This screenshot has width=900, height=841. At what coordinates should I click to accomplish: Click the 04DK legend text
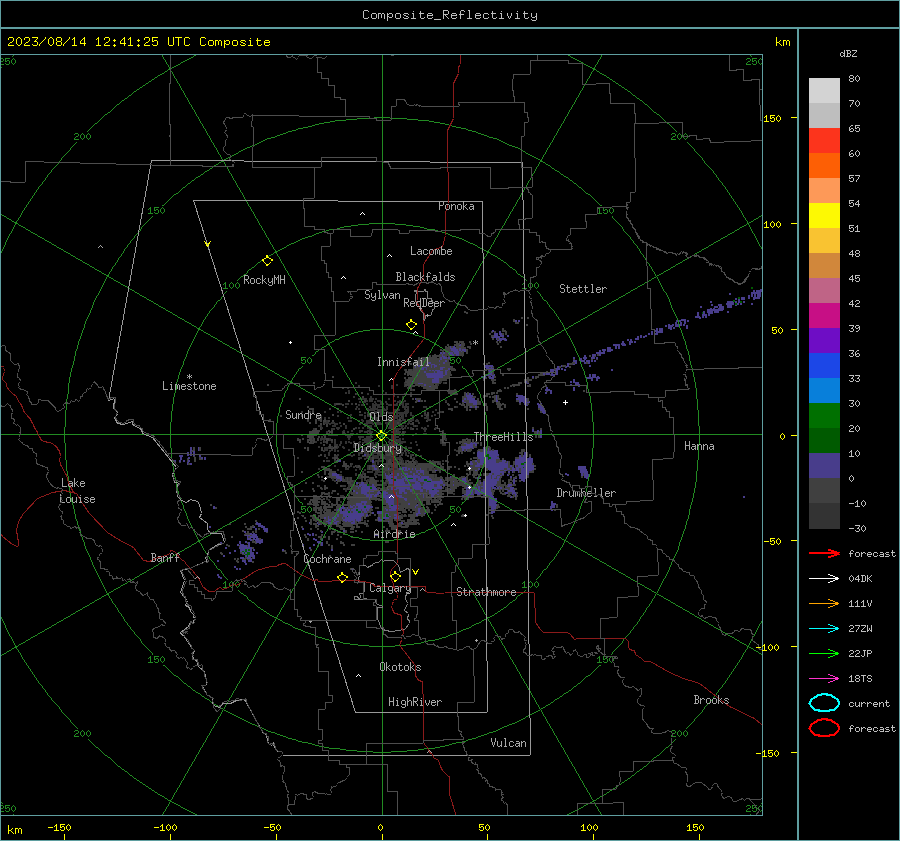860,579
